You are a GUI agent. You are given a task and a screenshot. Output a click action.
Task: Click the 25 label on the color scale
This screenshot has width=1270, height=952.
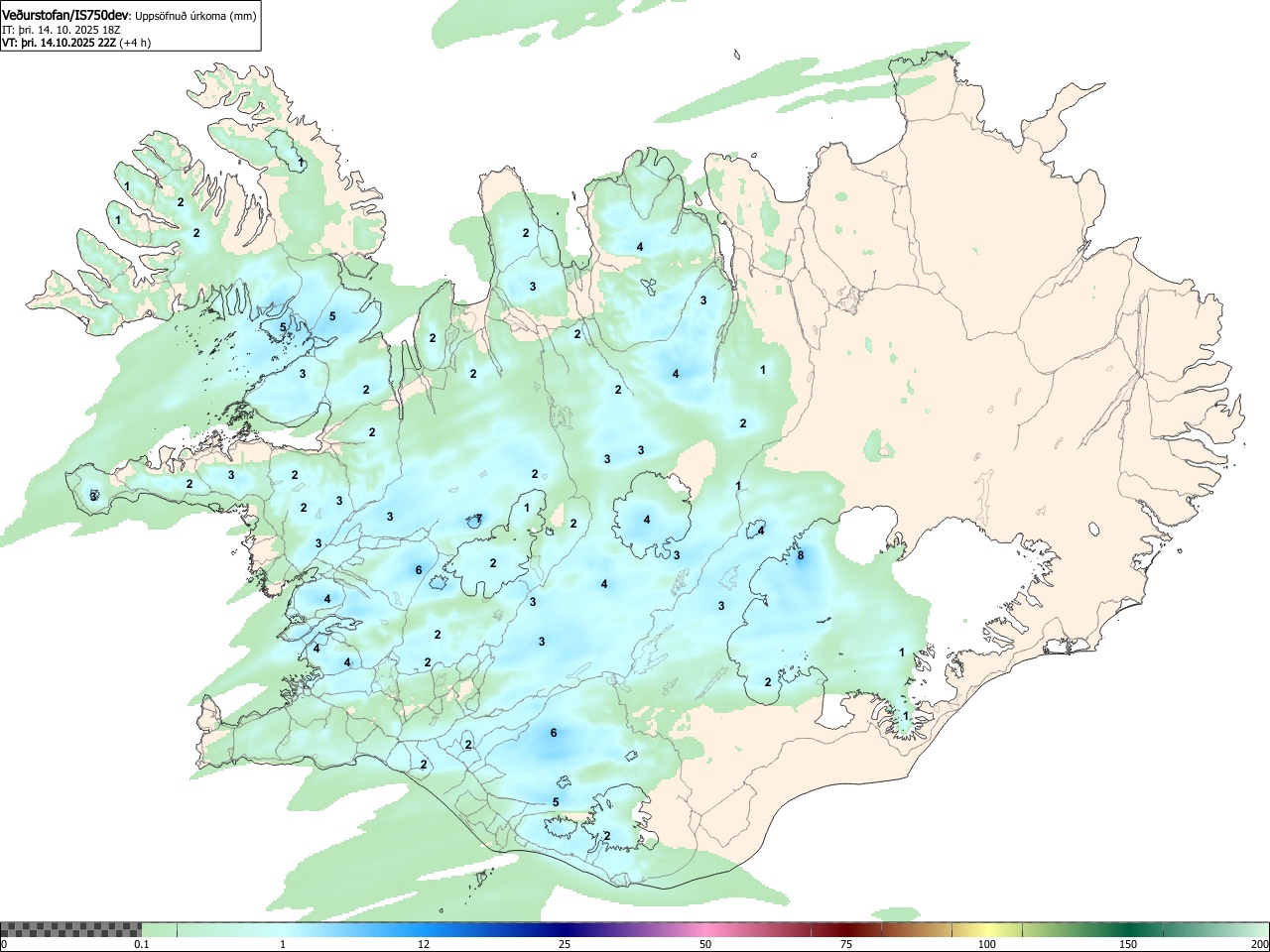tap(565, 944)
